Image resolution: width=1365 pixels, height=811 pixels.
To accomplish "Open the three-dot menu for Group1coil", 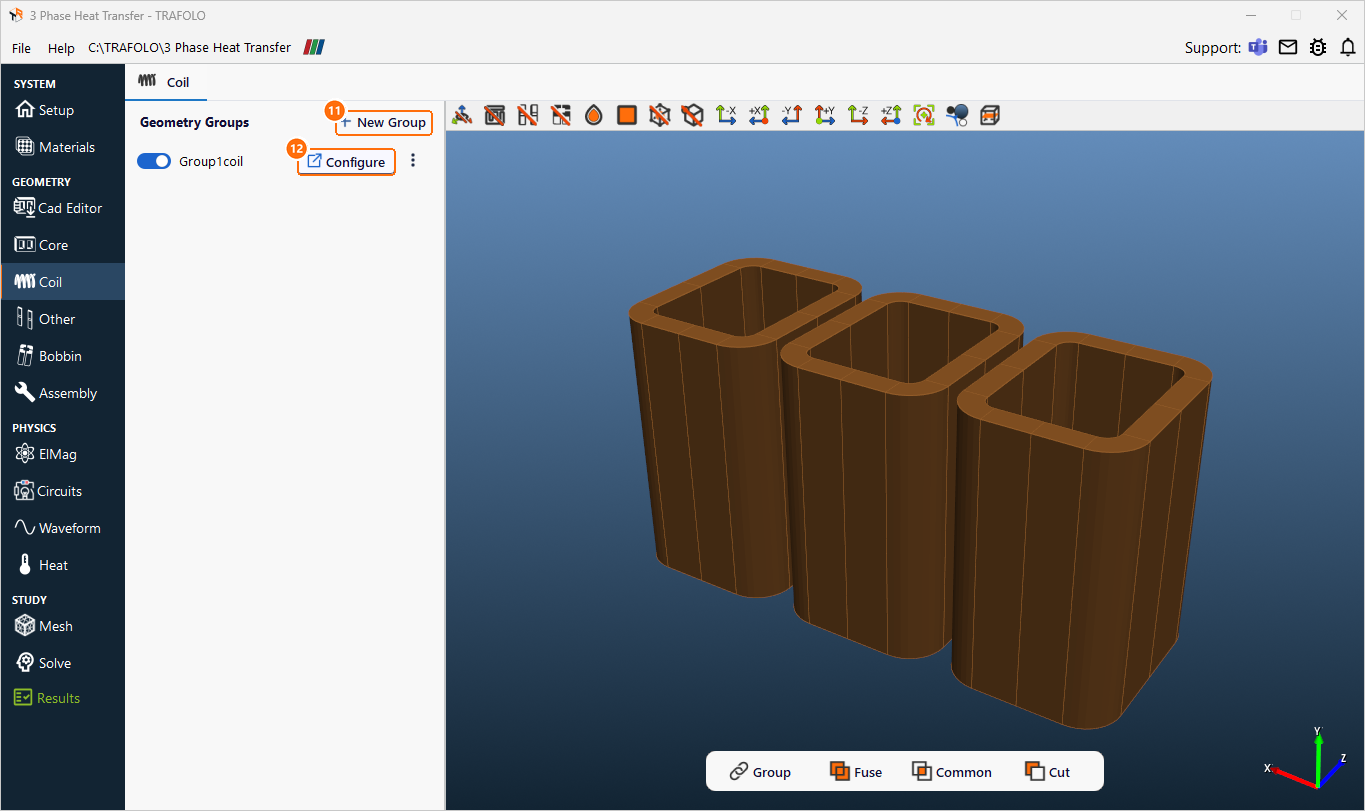I will 413,160.
